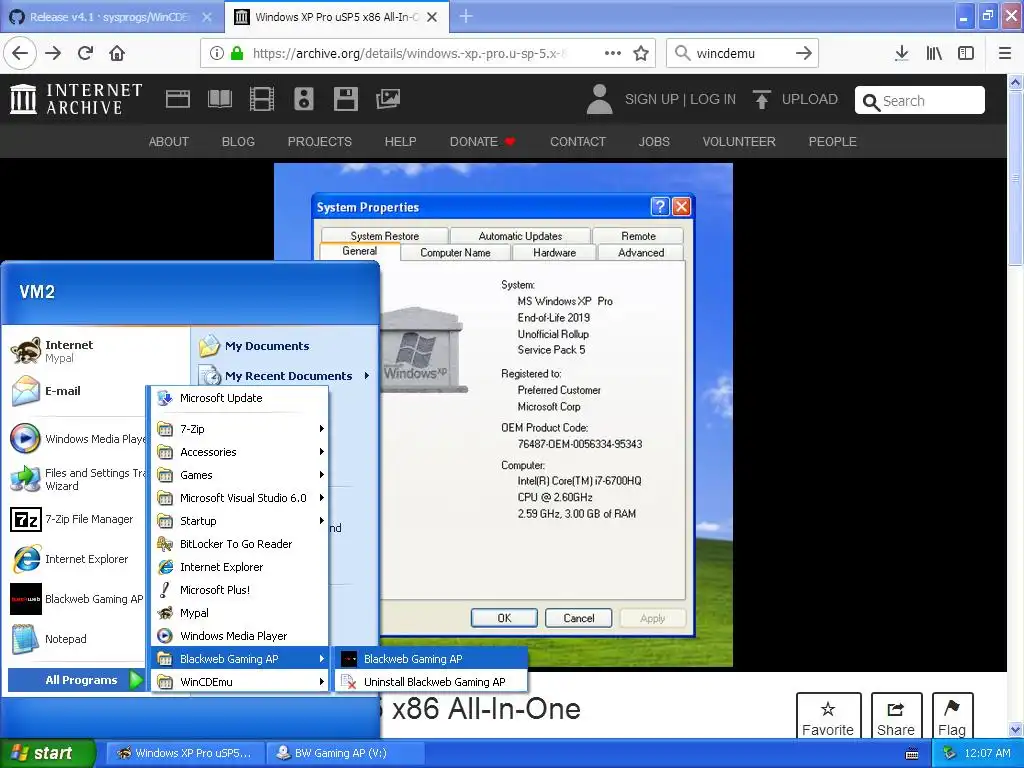Expand the 7-Zip programs folder

click(x=241, y=429)
